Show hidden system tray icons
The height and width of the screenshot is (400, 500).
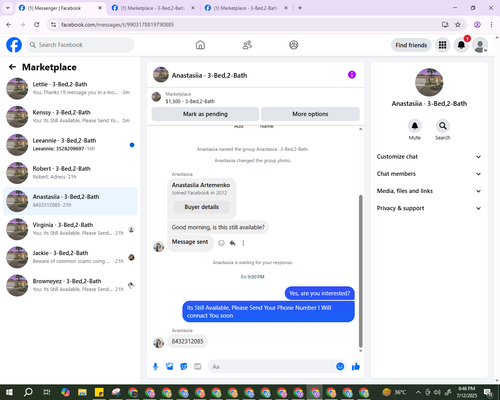418,392
